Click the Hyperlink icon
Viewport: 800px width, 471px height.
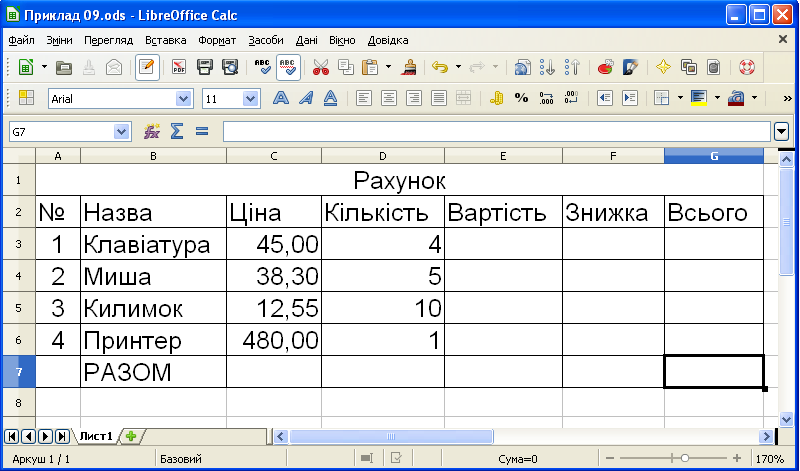point(522,67)
